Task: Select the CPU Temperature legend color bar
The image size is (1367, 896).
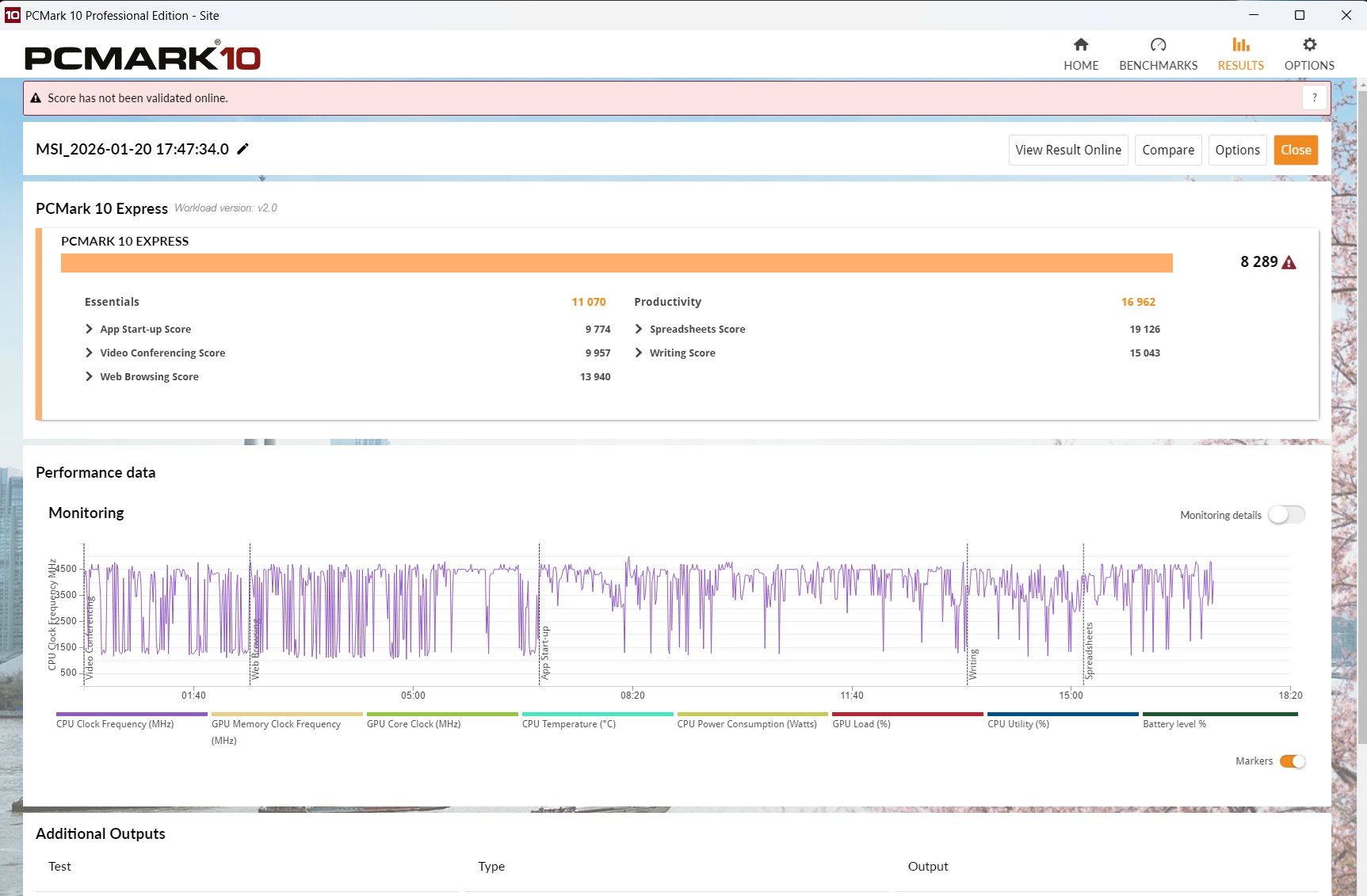Action: [x=598, y=714]
